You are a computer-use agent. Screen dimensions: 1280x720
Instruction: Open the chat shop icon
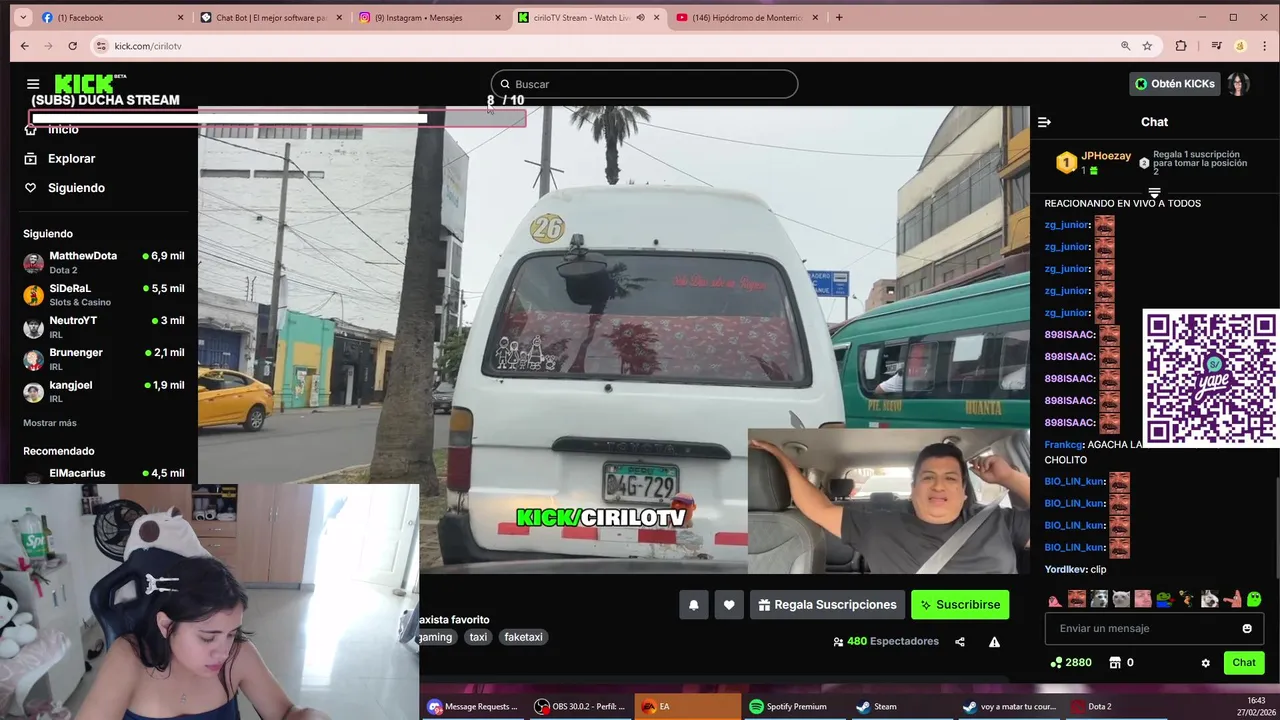(1114, 663)
